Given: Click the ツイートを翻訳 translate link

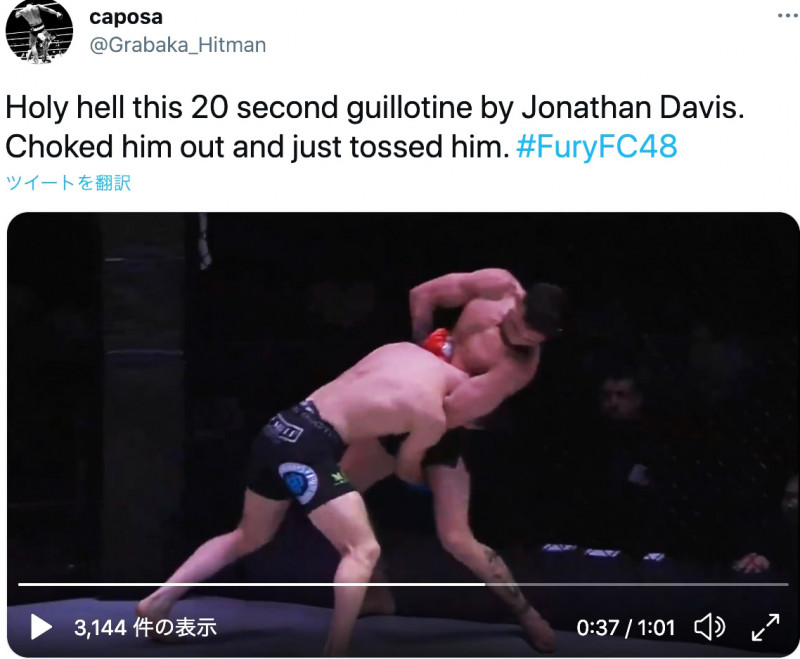Looking at the screenshot, I should [68, 183].
